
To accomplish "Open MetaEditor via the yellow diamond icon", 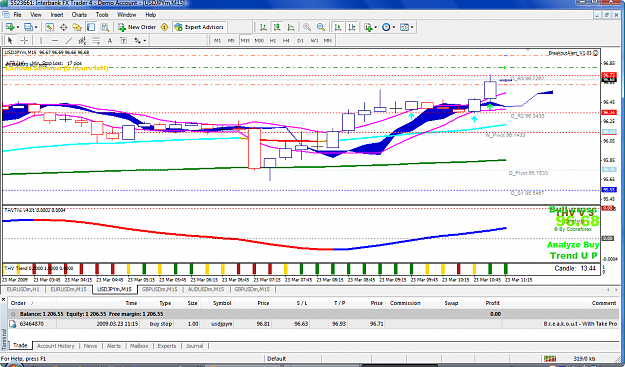I will pos(164,27).
